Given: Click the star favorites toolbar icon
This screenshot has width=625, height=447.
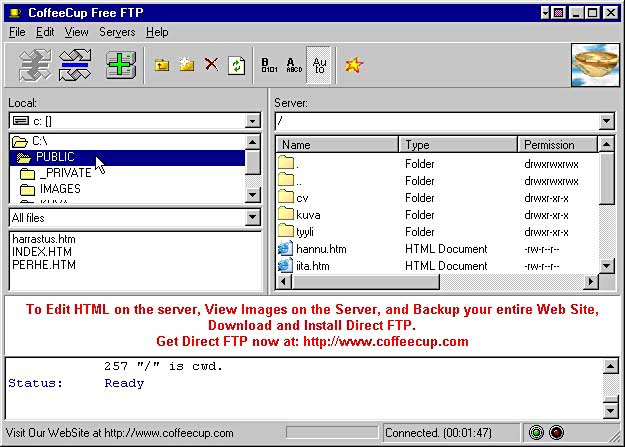Looking at the screenshot, I should [x=352, y=65].
